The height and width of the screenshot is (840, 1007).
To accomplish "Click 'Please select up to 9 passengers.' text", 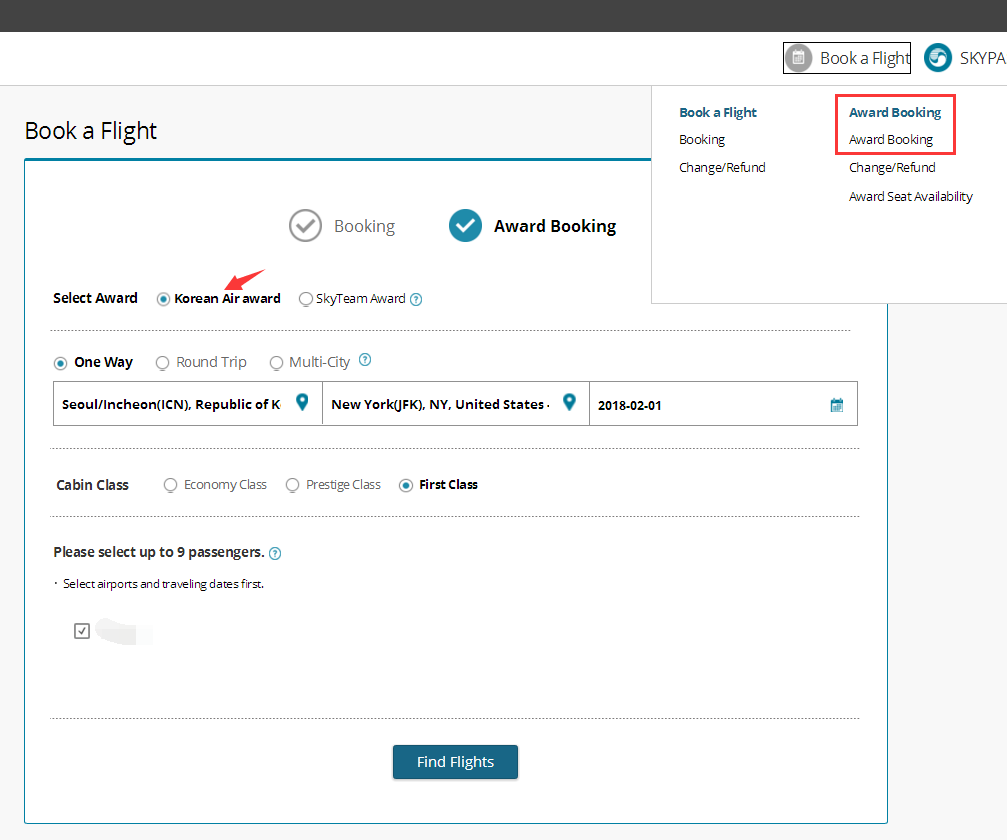I will pyautogui.click(x=159, y=552).
